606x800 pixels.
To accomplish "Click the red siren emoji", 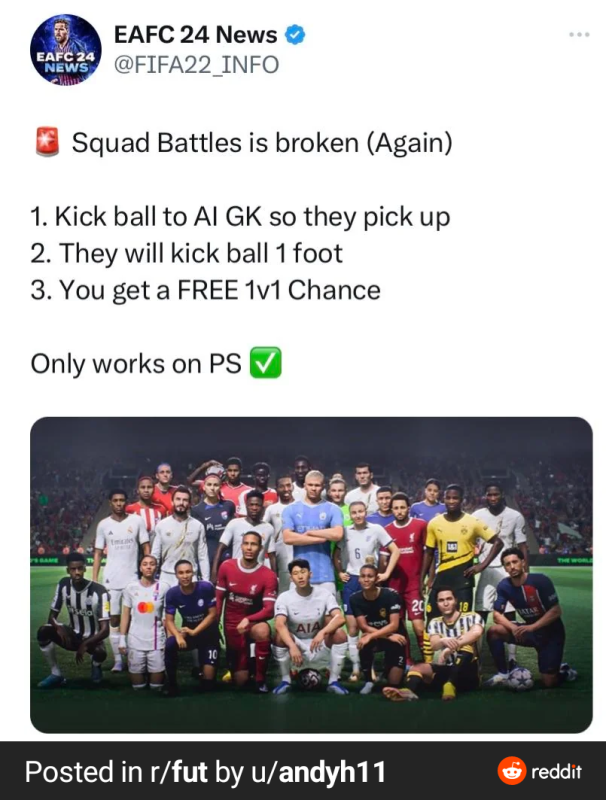I will [x=47, y=142].
